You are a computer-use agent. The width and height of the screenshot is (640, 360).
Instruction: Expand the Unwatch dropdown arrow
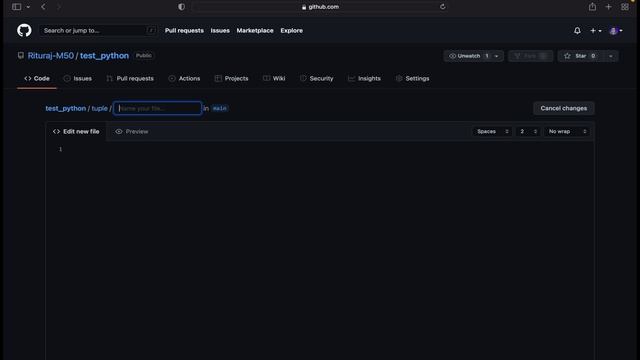point(497,56)
